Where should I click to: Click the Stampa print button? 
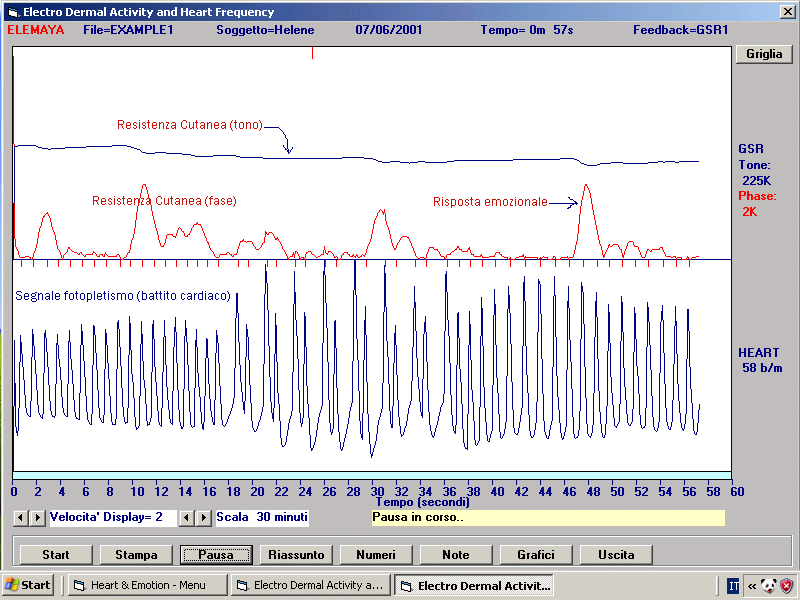[x=135, y=554]
